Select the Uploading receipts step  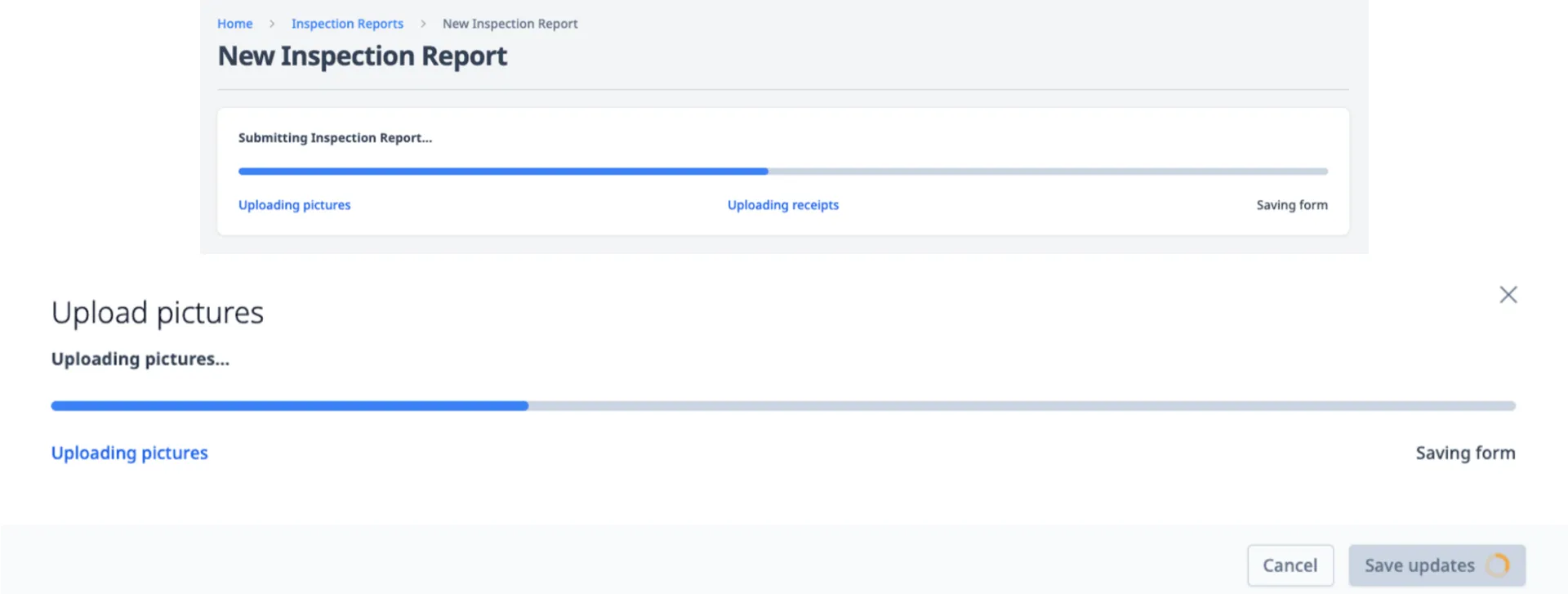tap(783, 205)
